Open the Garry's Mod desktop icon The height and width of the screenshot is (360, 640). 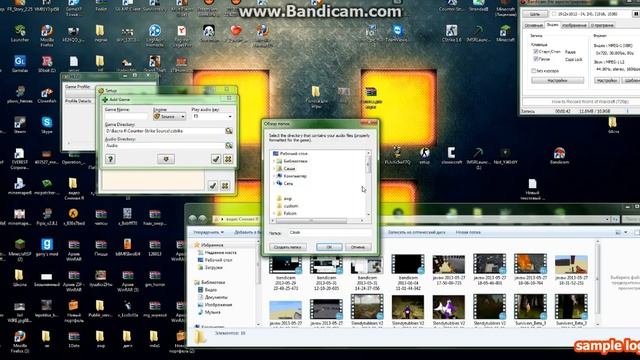(47, 247)
